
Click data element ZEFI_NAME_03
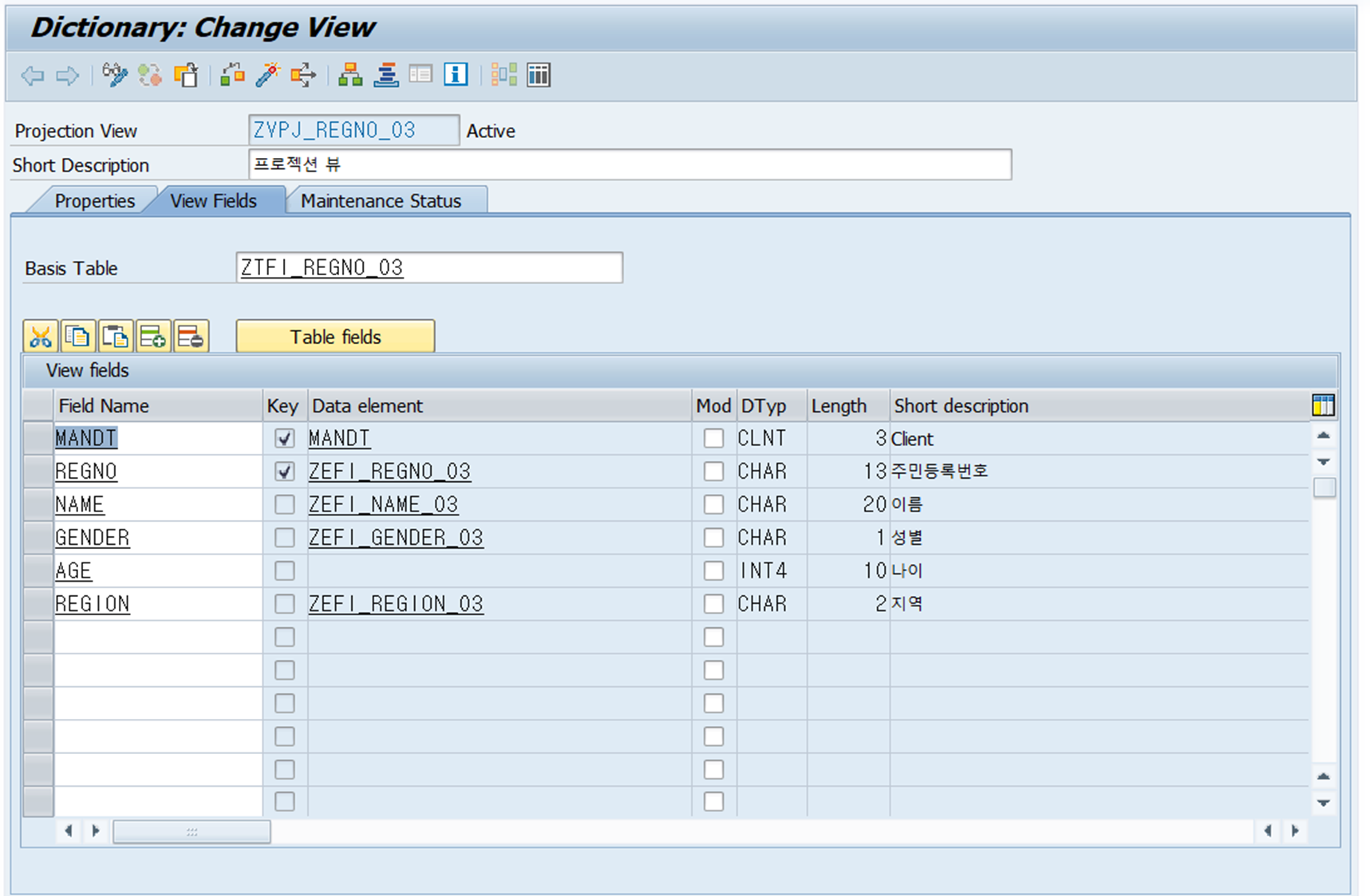[x=383, y=505]
